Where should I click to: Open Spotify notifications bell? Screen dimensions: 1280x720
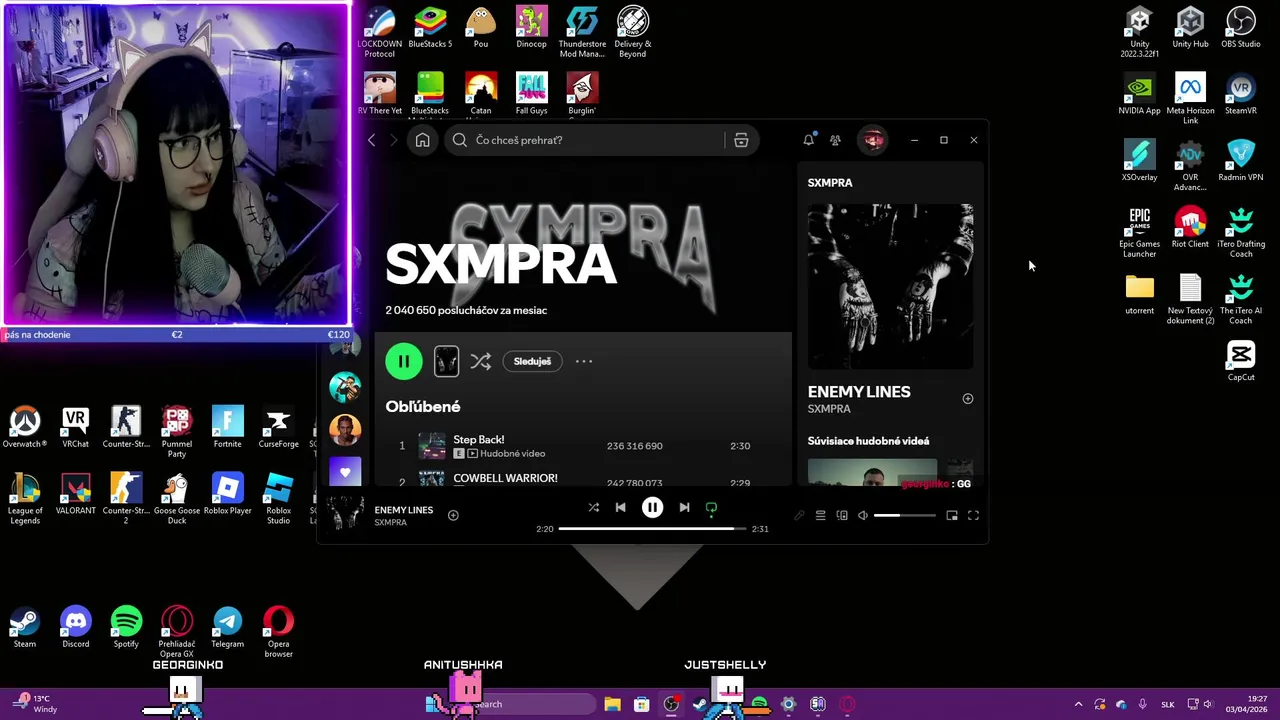click(808, 140)
